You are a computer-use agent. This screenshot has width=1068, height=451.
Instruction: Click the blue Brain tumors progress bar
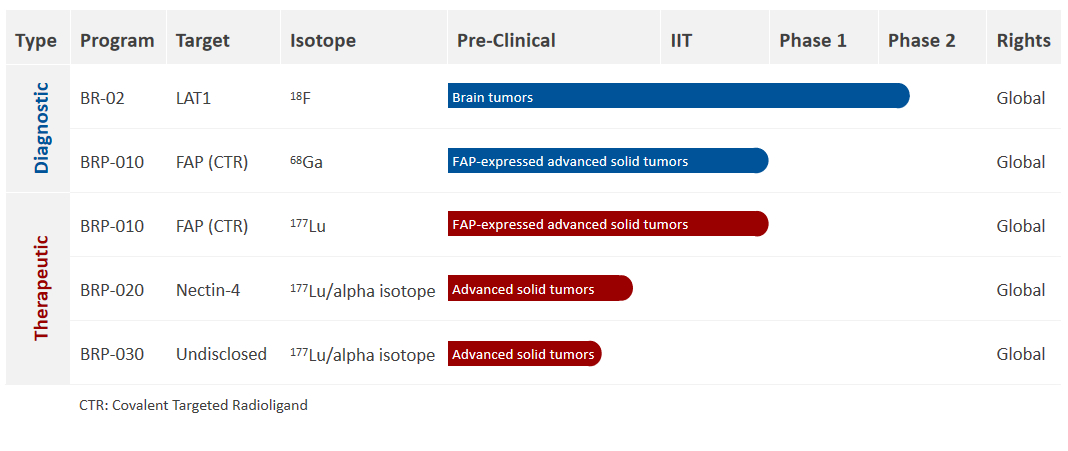coord(678,96)
